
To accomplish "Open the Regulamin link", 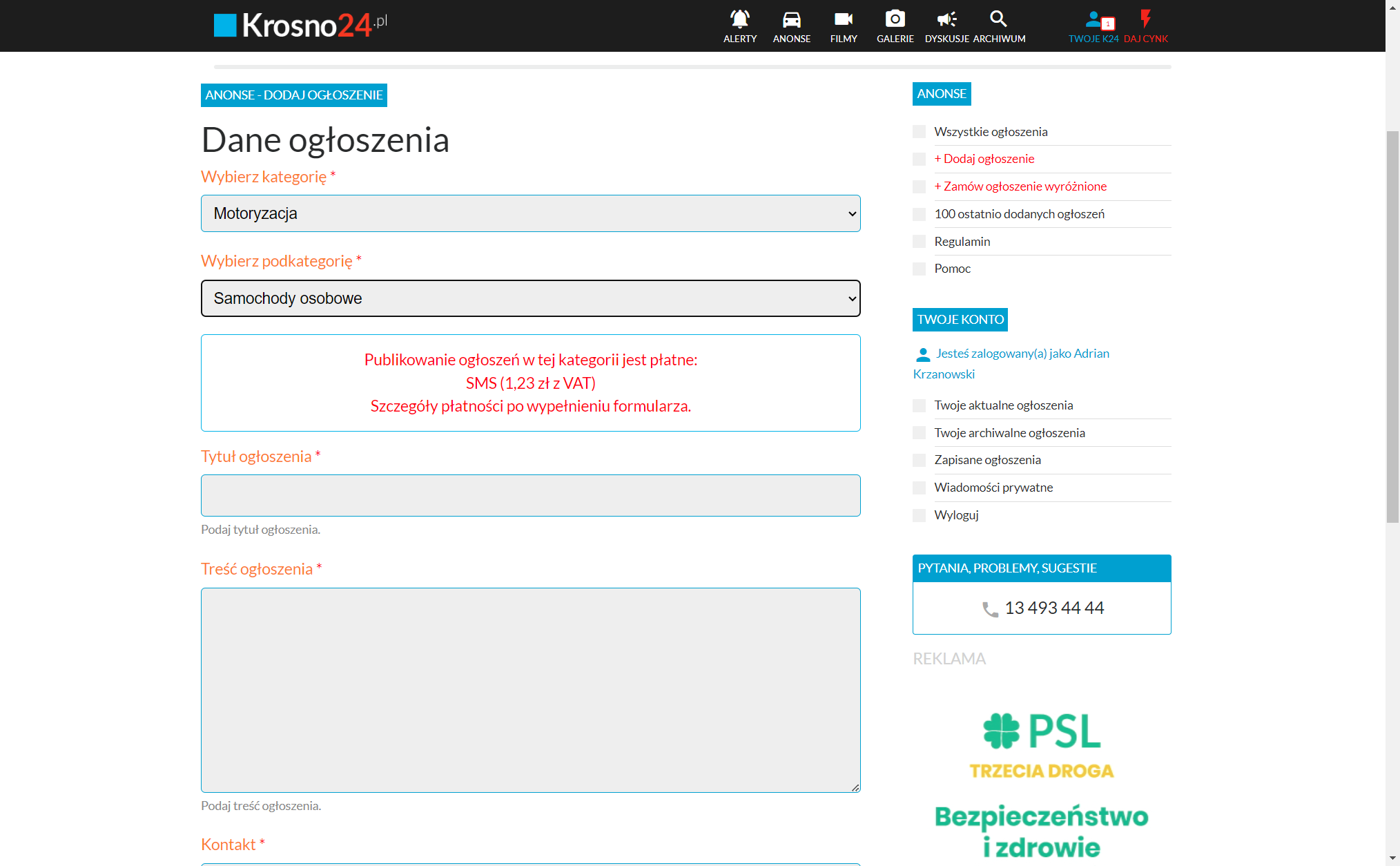I will point(962,242).
